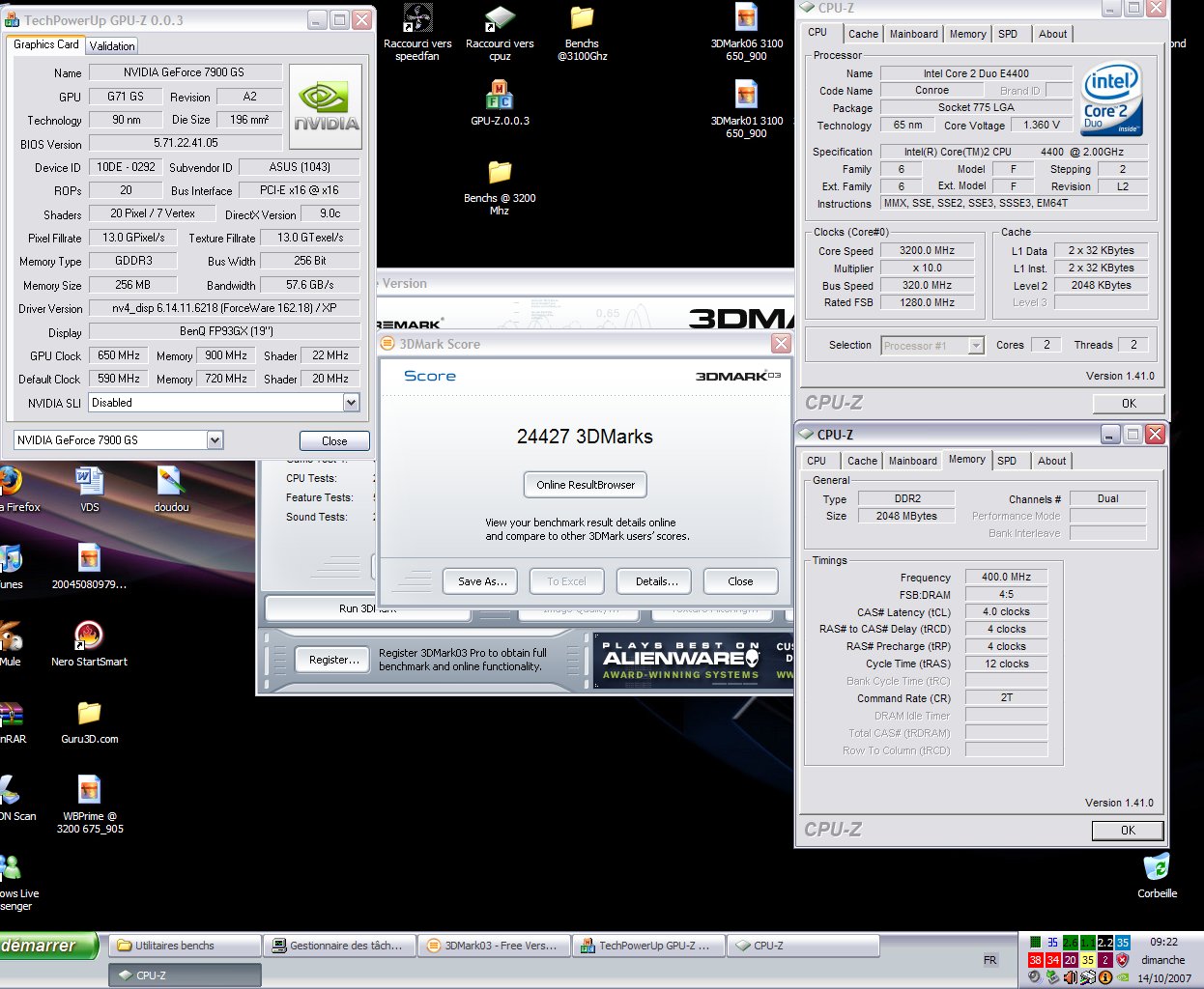
Task: Open the Guru3D.com folder icon
Action: [x=90, y=713]
